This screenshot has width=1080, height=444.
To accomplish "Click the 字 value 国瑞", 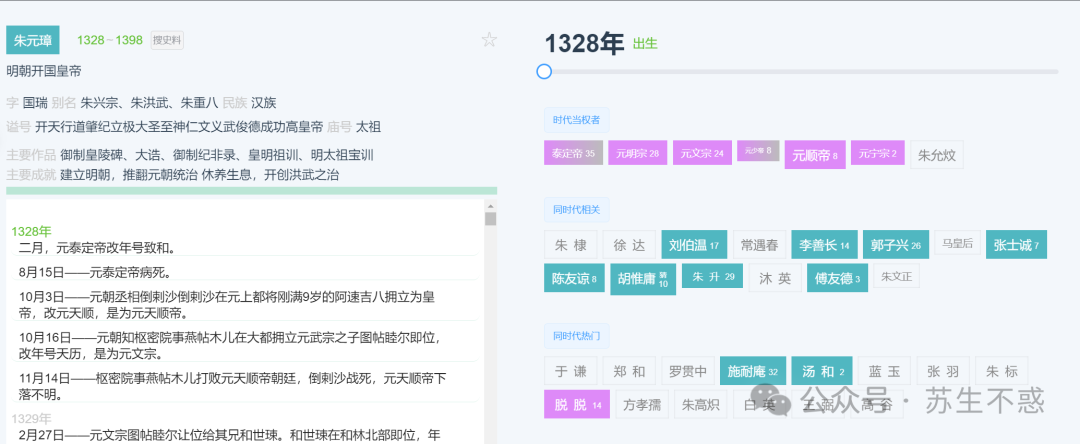I will point(35,103).
